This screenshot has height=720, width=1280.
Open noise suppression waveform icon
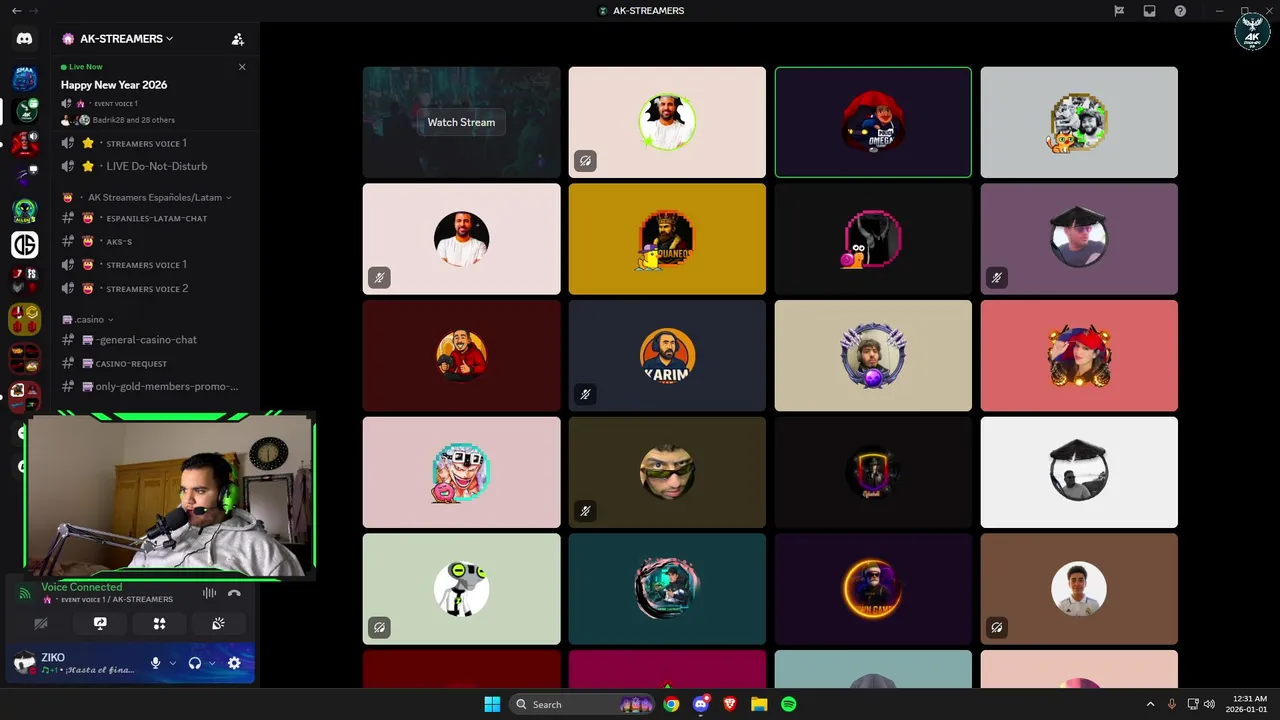[x=209, y=593]
